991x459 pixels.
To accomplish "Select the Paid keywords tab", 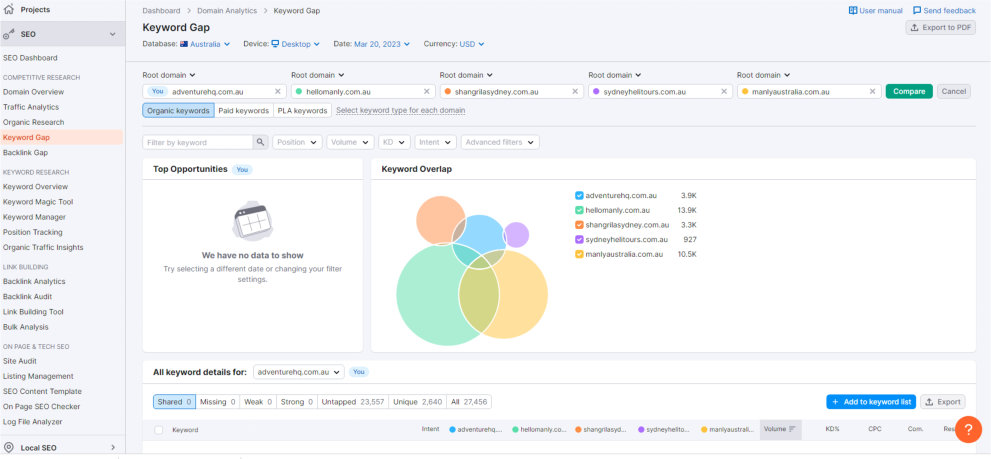I will coord(243,111).
